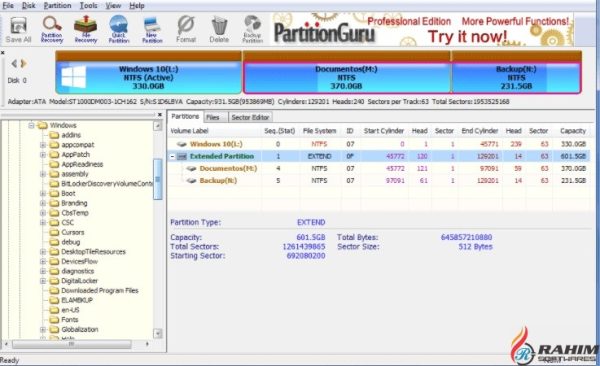This screenshot has height=366, width=600.
Task: Select the AppReadiness folder
Action: [x=82, y=164]
